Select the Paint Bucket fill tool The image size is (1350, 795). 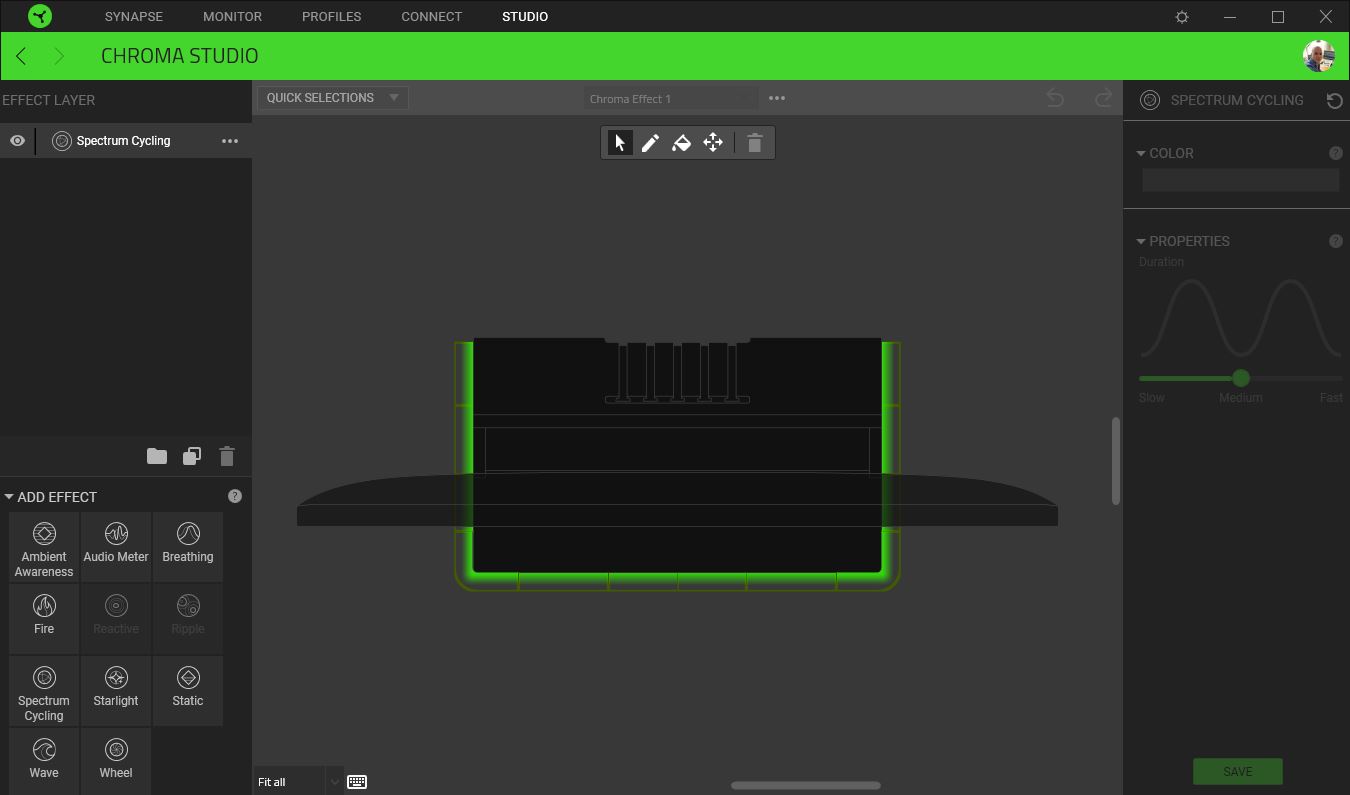click(682, 143)
